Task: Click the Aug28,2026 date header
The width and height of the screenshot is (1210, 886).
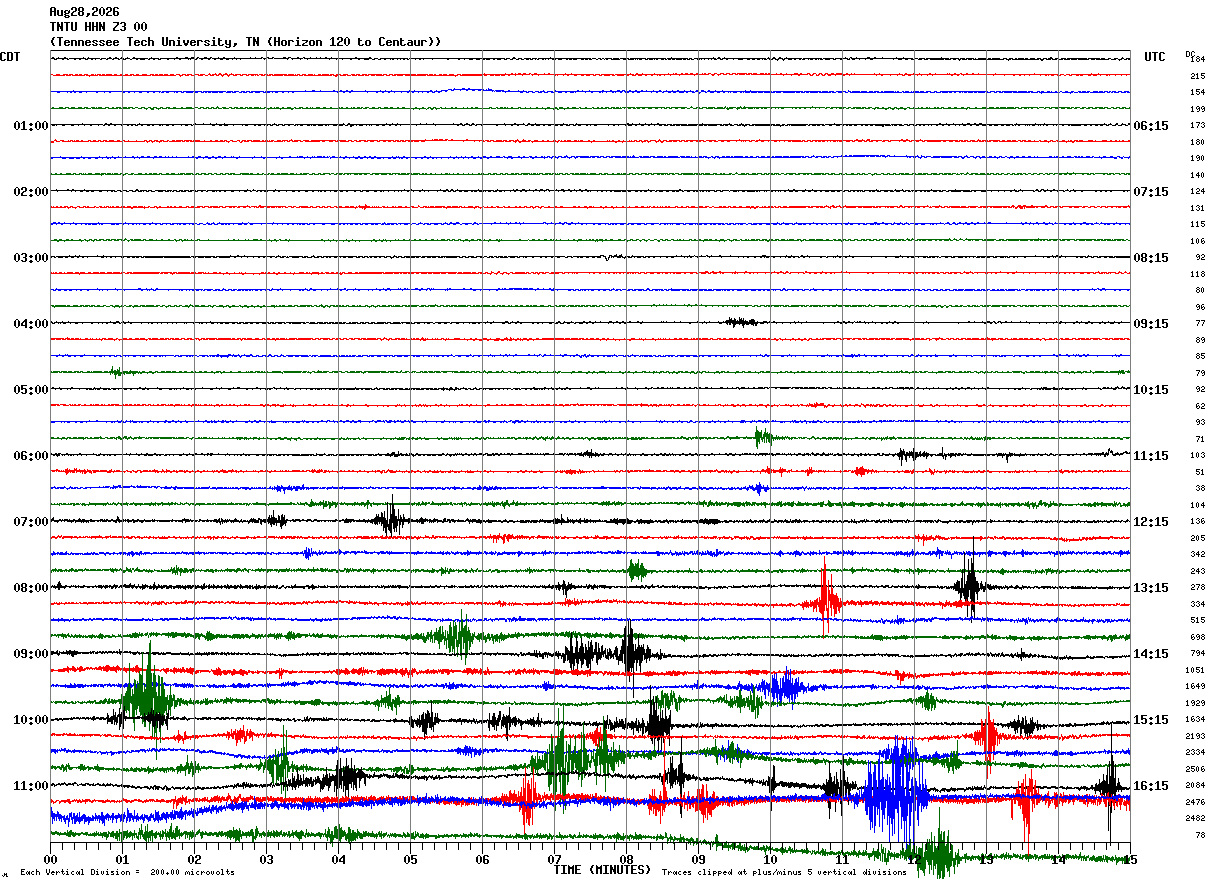Action: [x=84, y=12]
